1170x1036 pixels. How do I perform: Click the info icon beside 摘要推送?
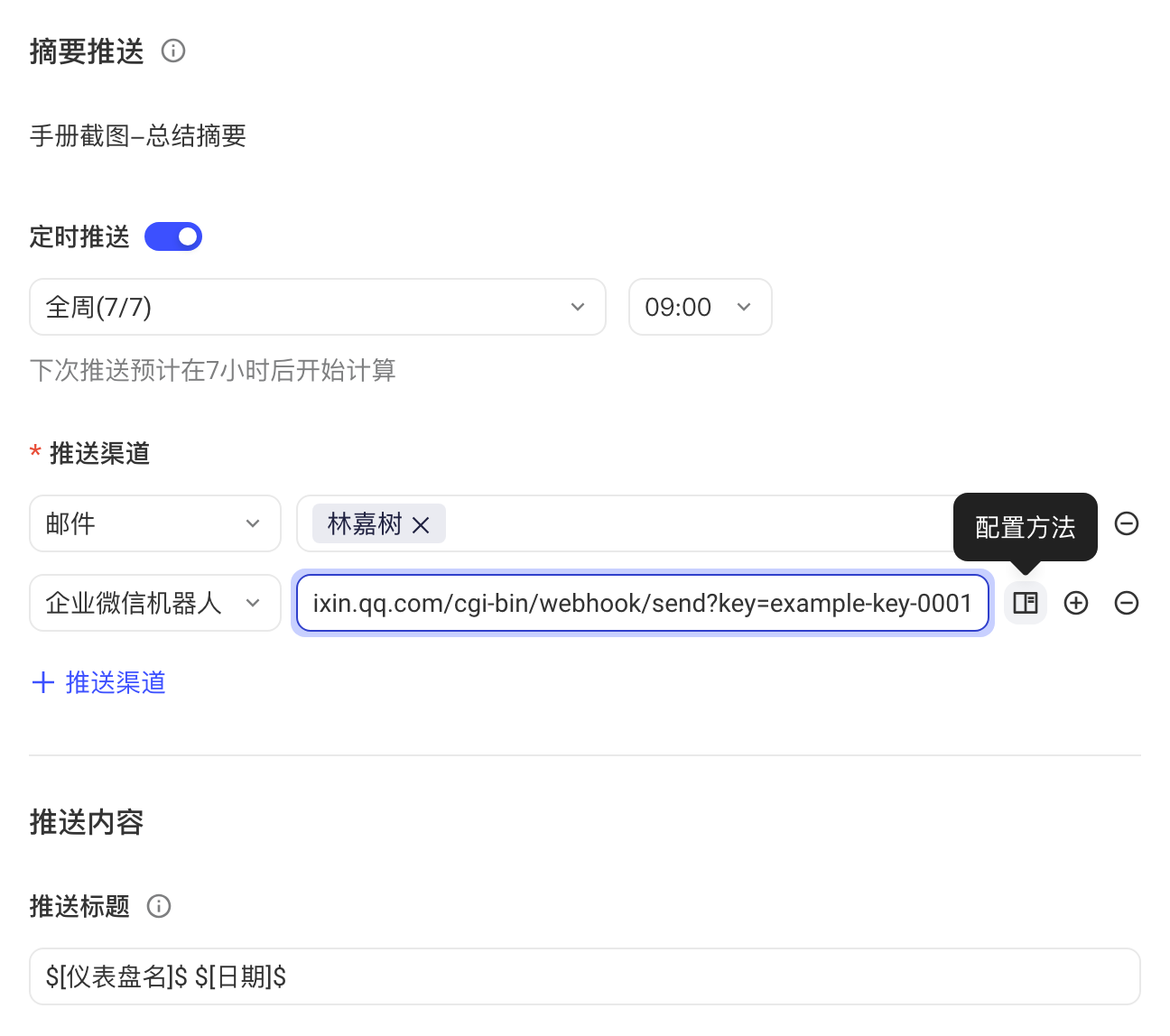[173, 51]
